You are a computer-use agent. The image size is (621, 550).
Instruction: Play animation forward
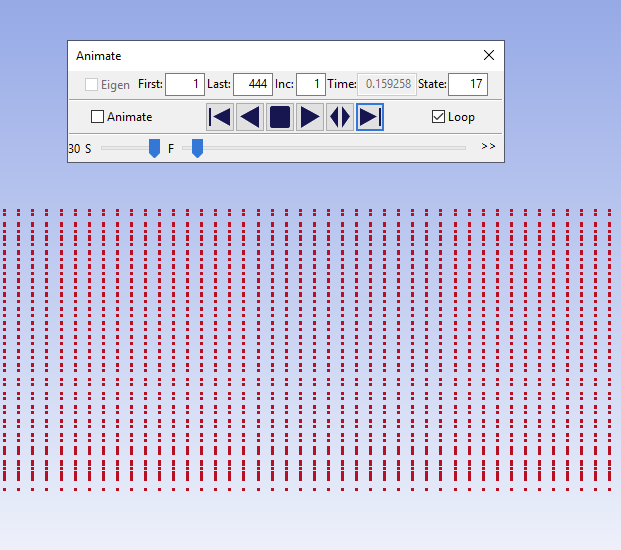(x=310, y=117)
